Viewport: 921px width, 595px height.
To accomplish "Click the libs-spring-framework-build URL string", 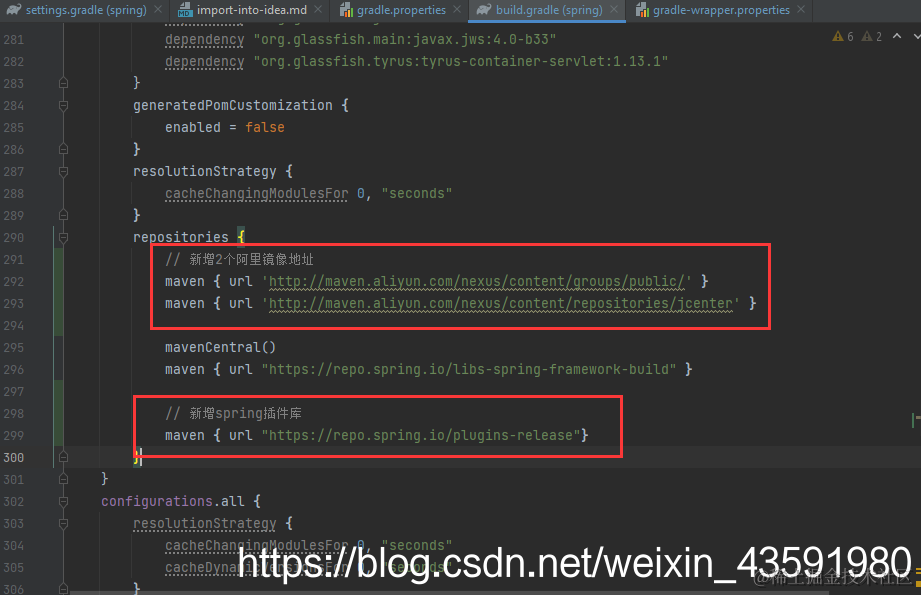I will [x=469, y=369].
